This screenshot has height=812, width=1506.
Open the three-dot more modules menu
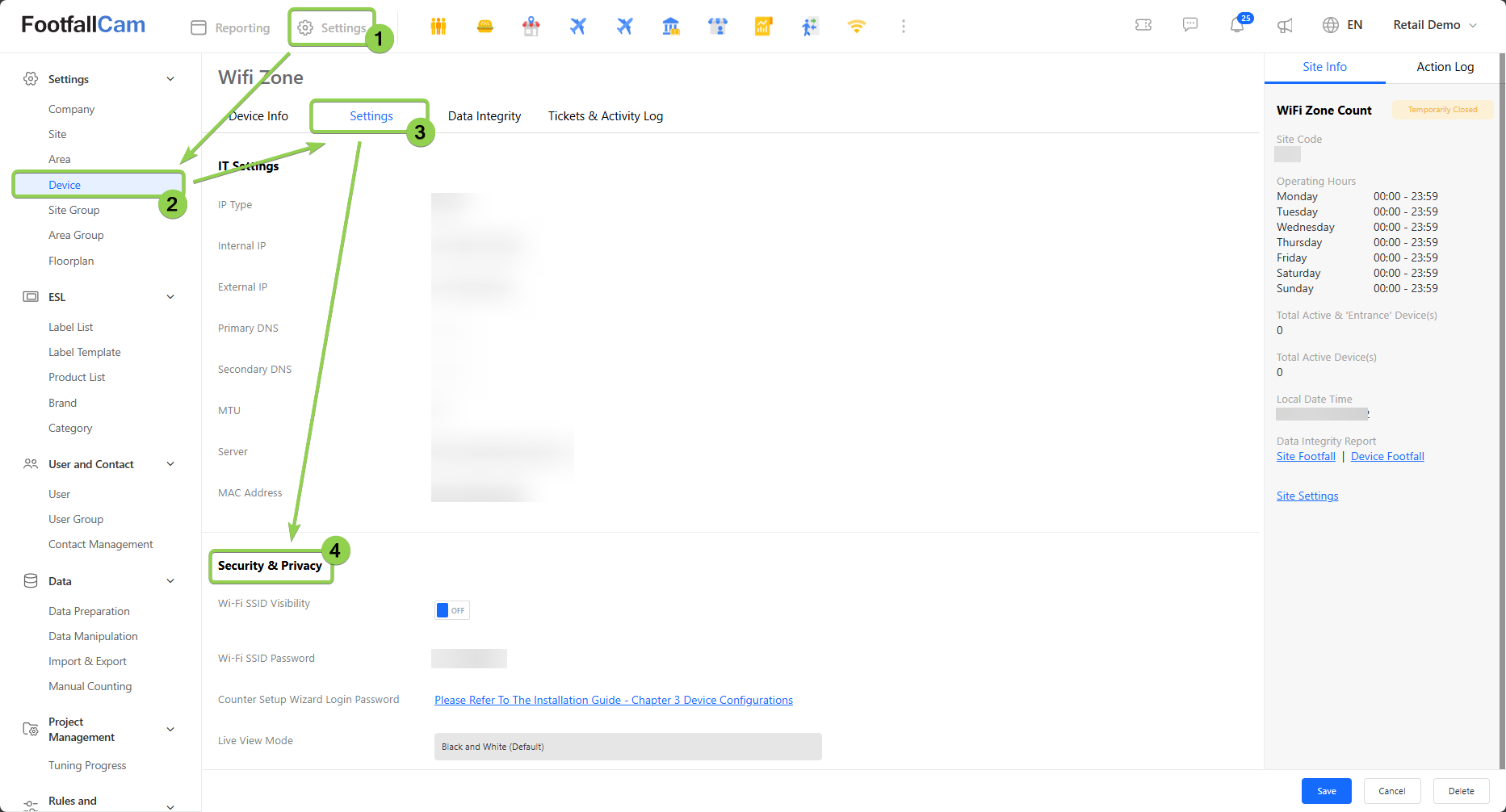tap(903, 27)
